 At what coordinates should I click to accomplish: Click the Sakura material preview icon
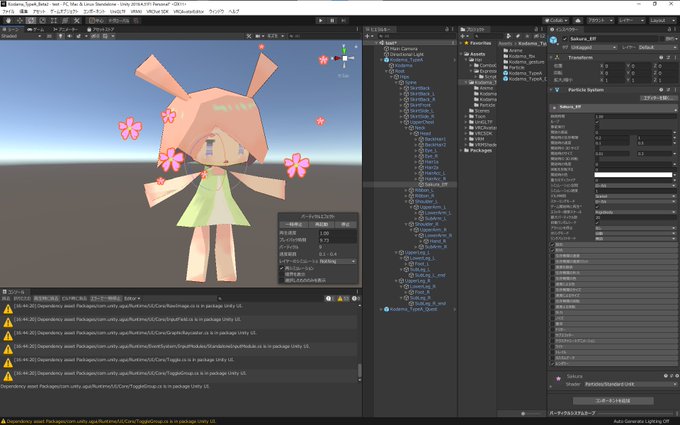(558, 379)
